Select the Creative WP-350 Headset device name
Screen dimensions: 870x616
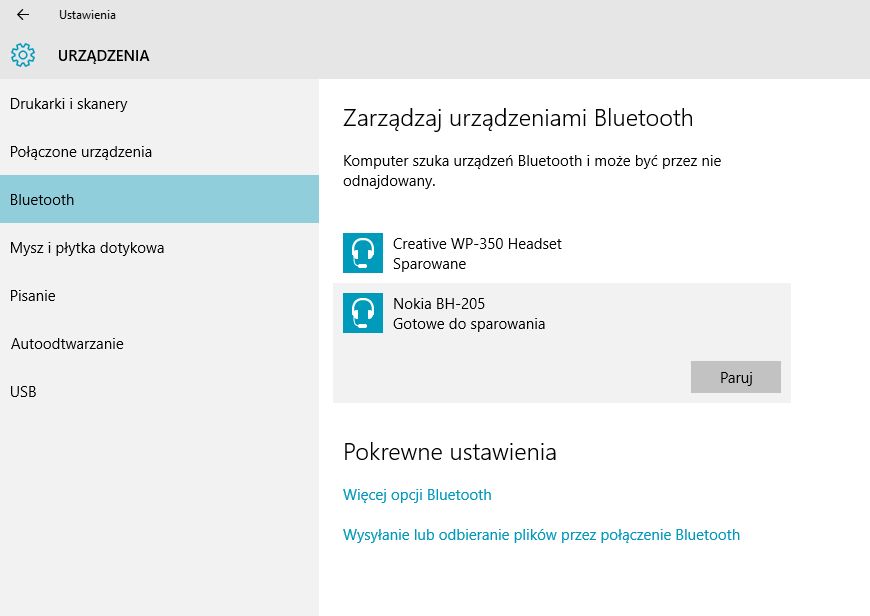477,244
